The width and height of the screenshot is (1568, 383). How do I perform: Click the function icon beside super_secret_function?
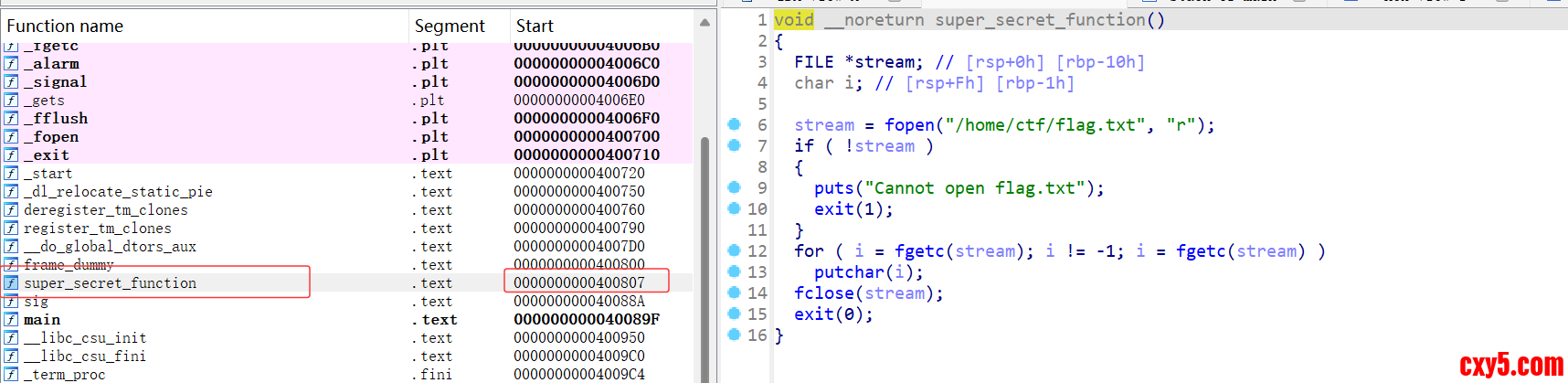coord(11,283)
